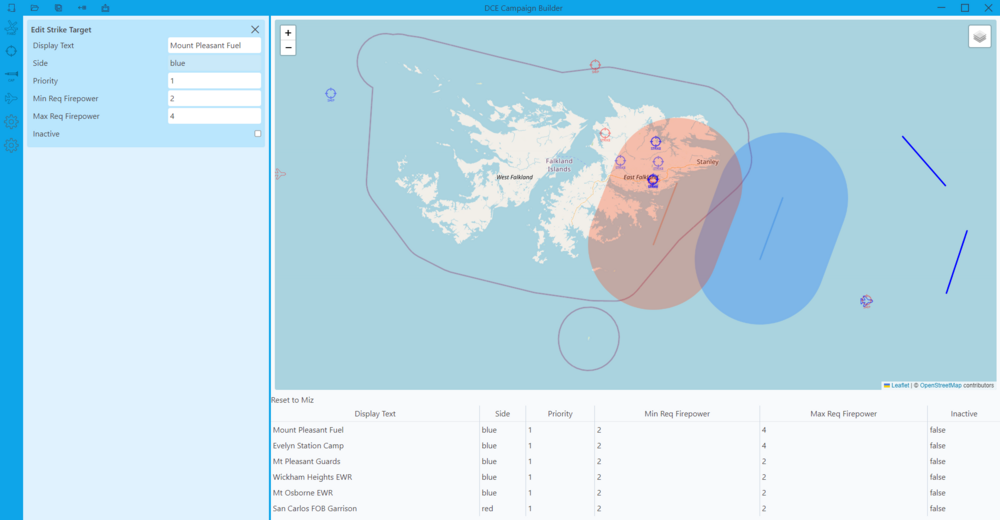Select the highlighted bold blue strike marker
Image resolution: width=1000 pixels, height=520 pixels.
652,181
